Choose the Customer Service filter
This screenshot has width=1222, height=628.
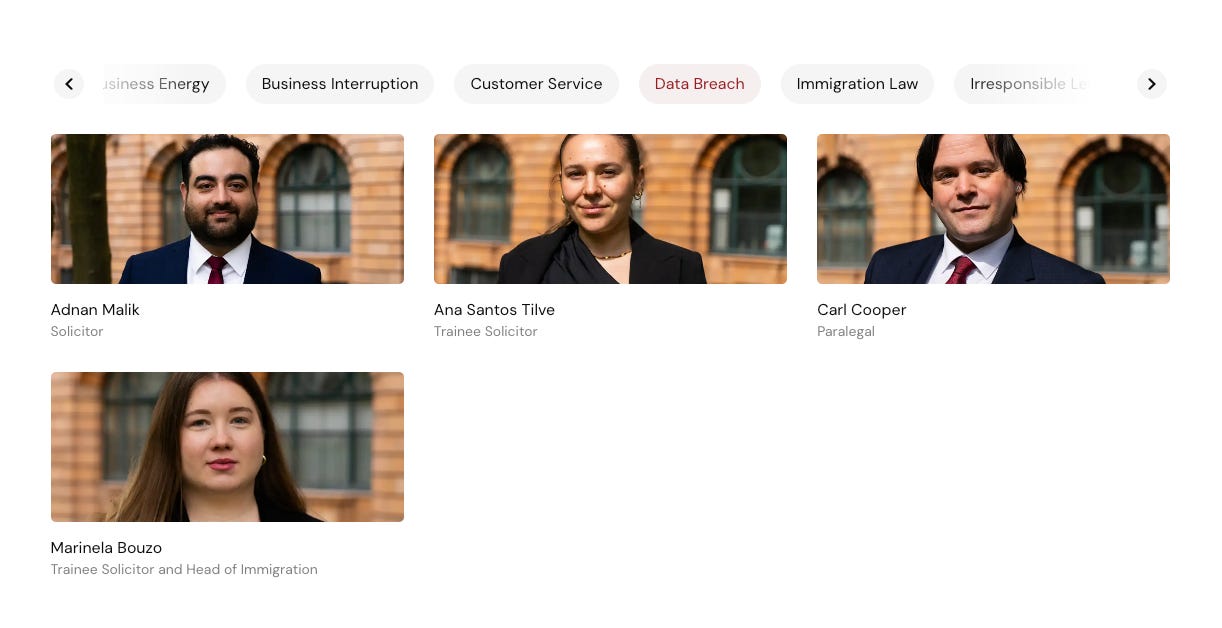pos(536,84)
